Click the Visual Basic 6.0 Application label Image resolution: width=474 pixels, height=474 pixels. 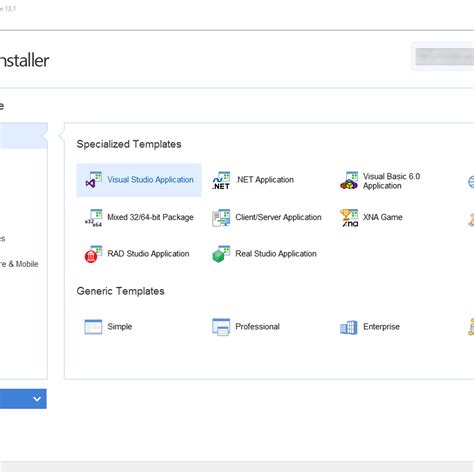(x=391, y=181)
